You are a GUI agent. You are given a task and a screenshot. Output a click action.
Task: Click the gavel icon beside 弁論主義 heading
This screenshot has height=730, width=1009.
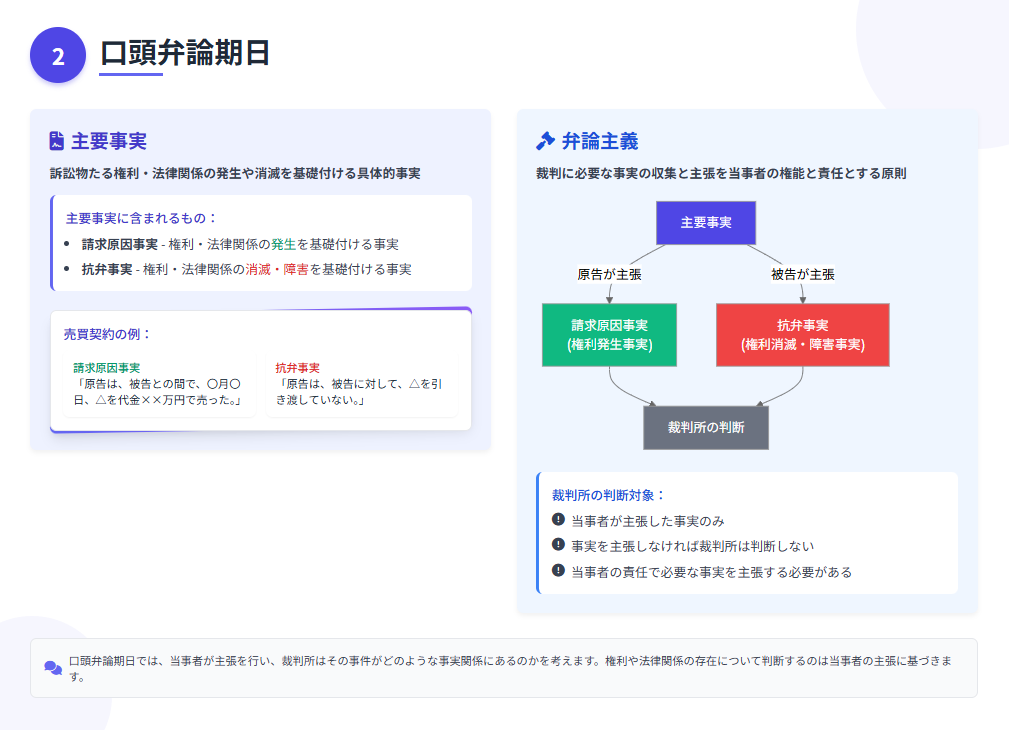tap(545, 141)
